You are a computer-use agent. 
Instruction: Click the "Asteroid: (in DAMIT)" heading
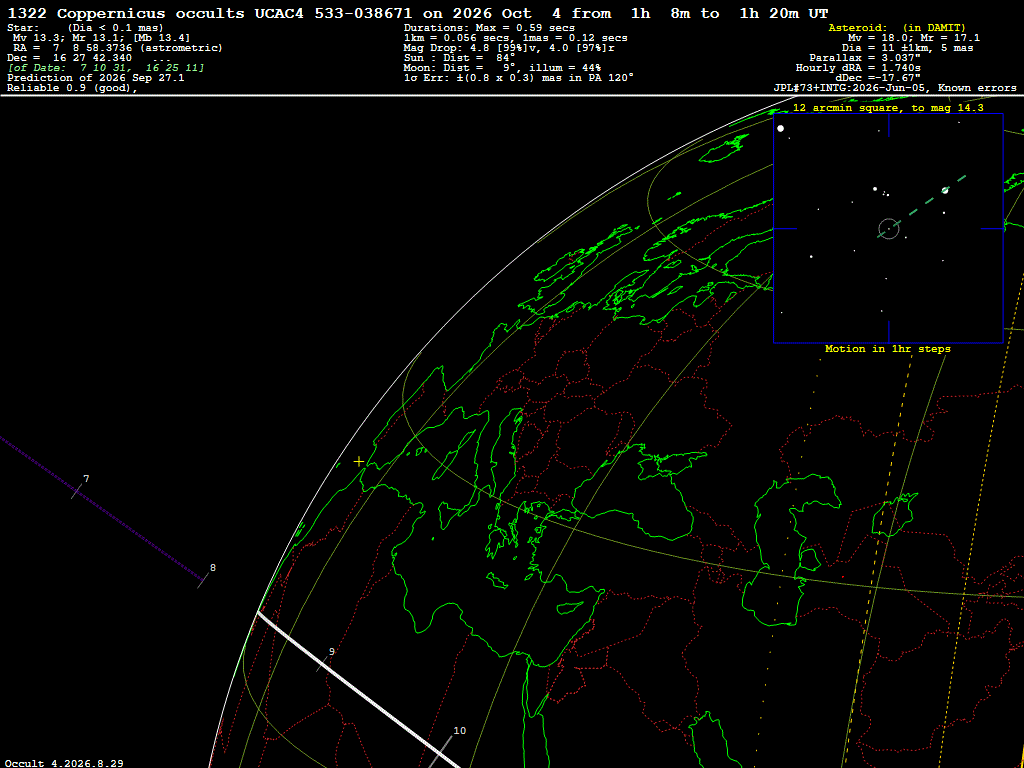click(x=897, y=28)
